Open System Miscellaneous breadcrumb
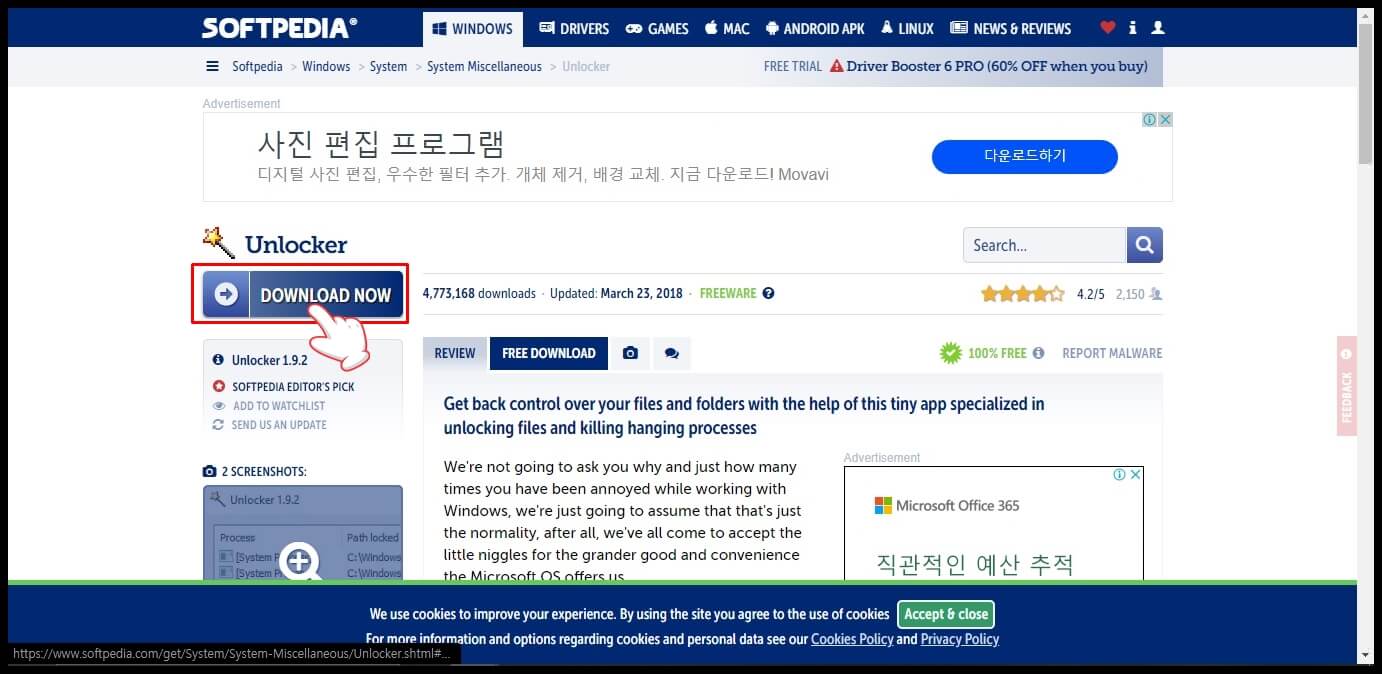This screenshot has height=674, width=1382. coord(484,66)
